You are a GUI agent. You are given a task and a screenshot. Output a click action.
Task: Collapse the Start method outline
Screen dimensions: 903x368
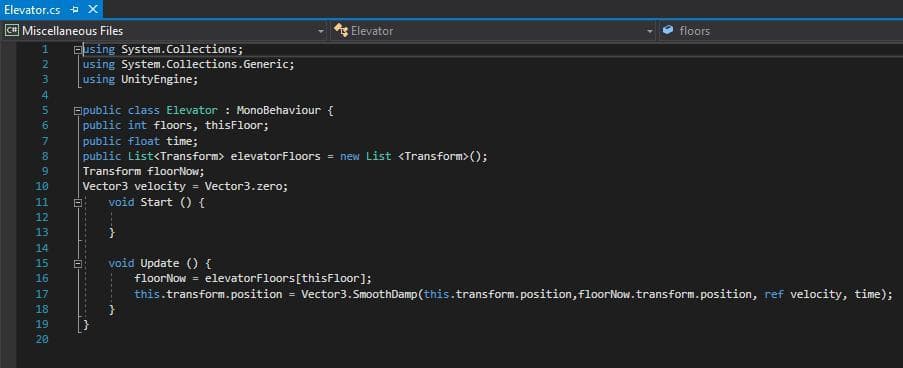click(x=78, y=203)
